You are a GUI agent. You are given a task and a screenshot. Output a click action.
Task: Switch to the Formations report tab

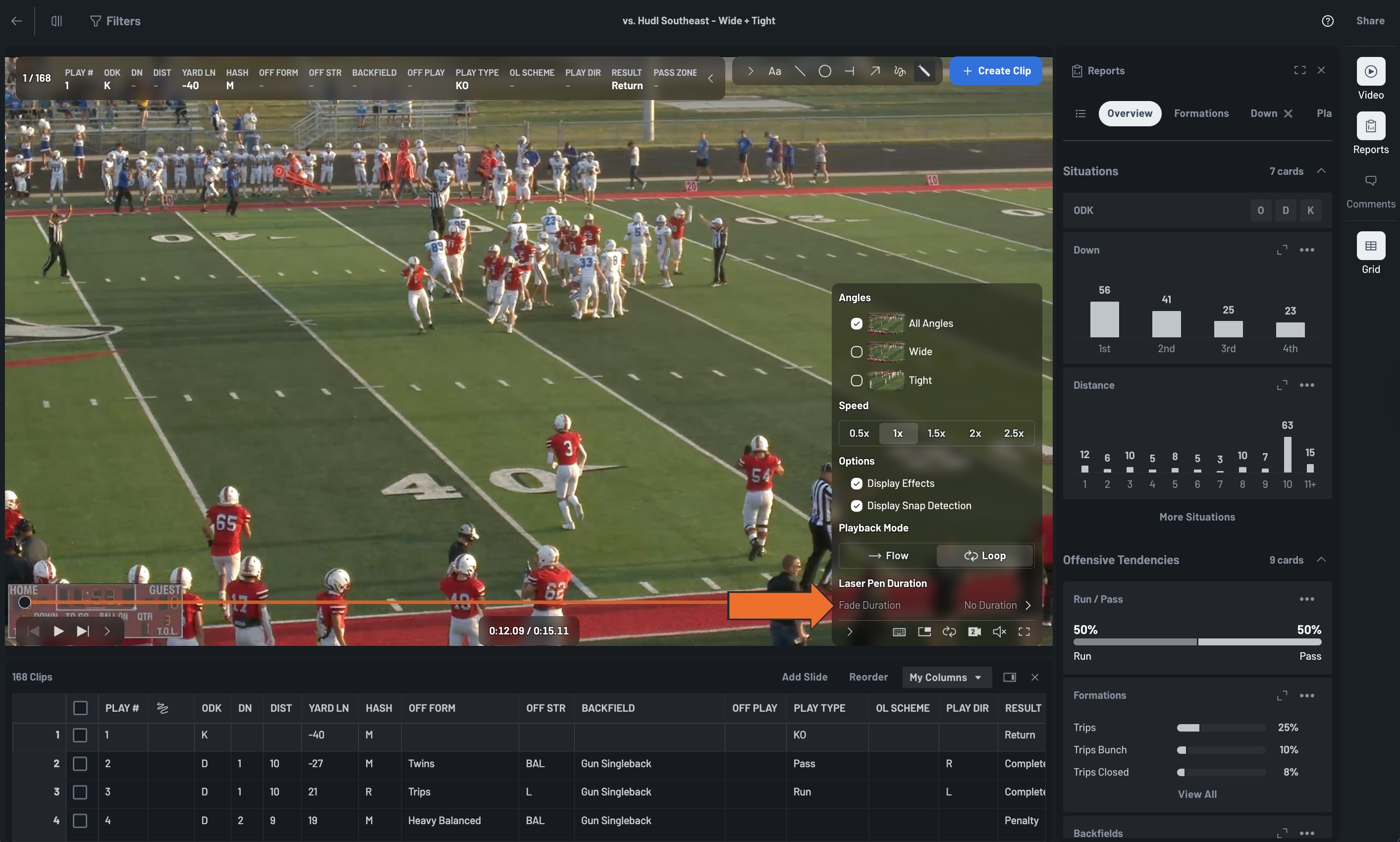pyautogui.click(x=1201, y=113)
